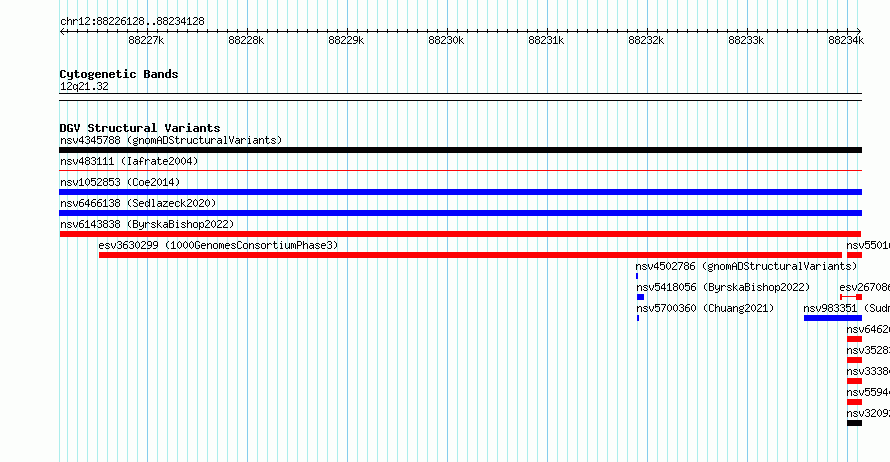Open the nsv4345788 (gnomADStructuralVariants) label

pyautogui.click(x=171, y=140)
